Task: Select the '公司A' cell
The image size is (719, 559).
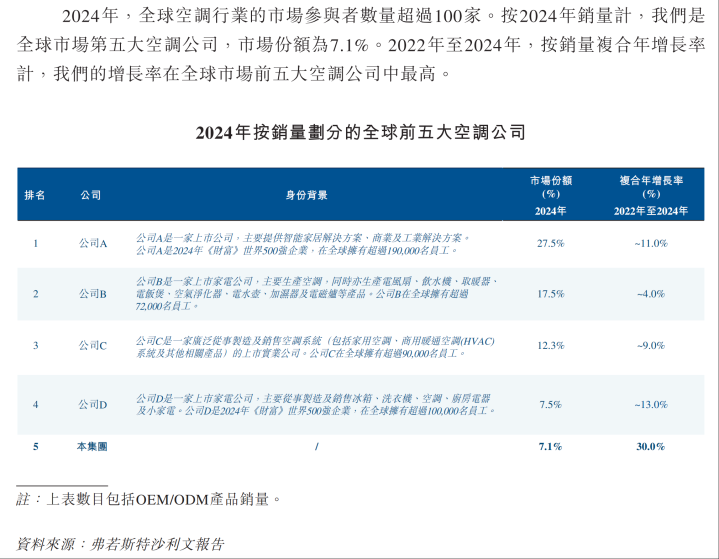Action: [93, 244]
